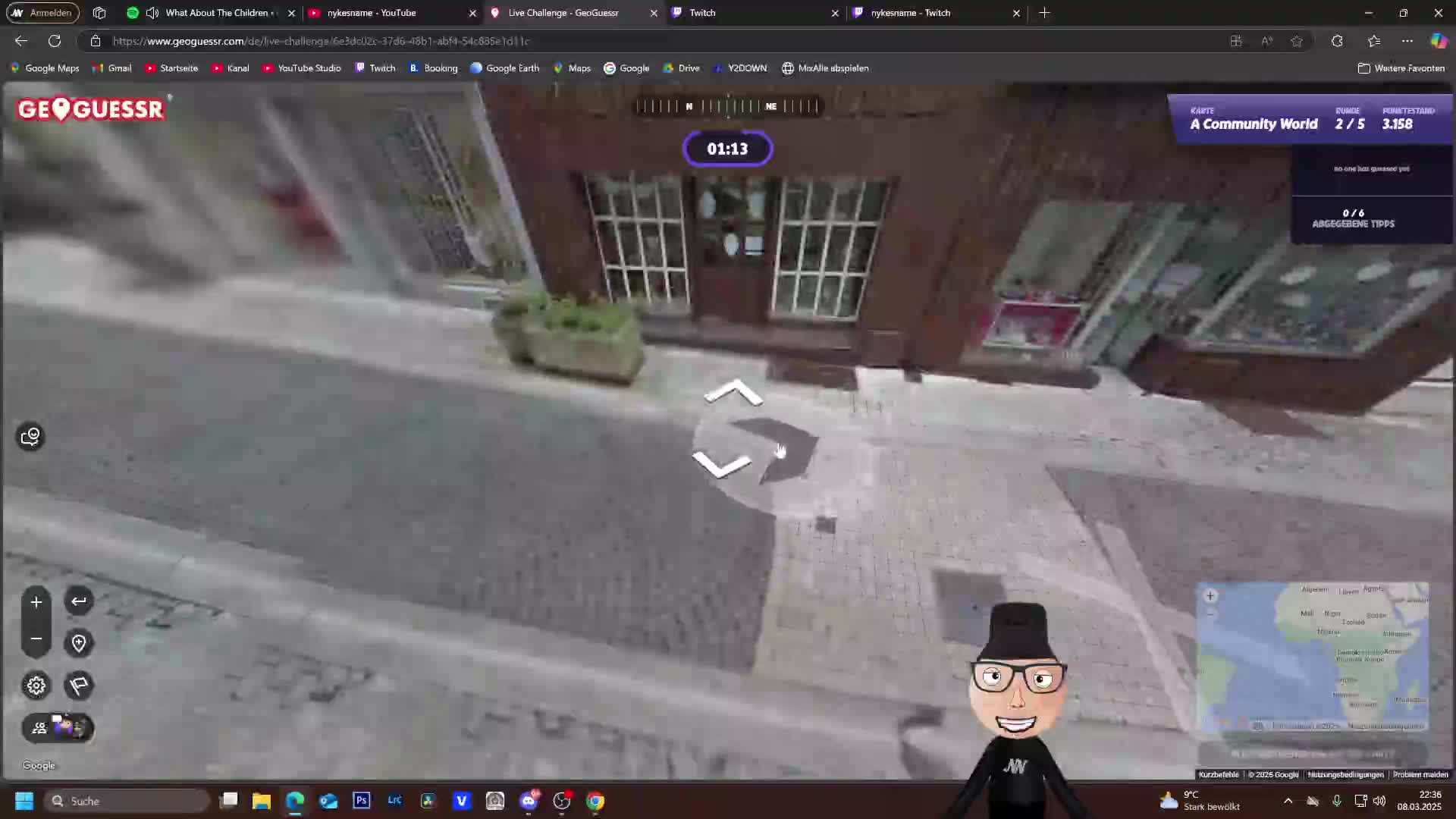Undo last move with the back arrow
Image resolution: width=1456 pixels, height=819 pixels.
(79, 601)
